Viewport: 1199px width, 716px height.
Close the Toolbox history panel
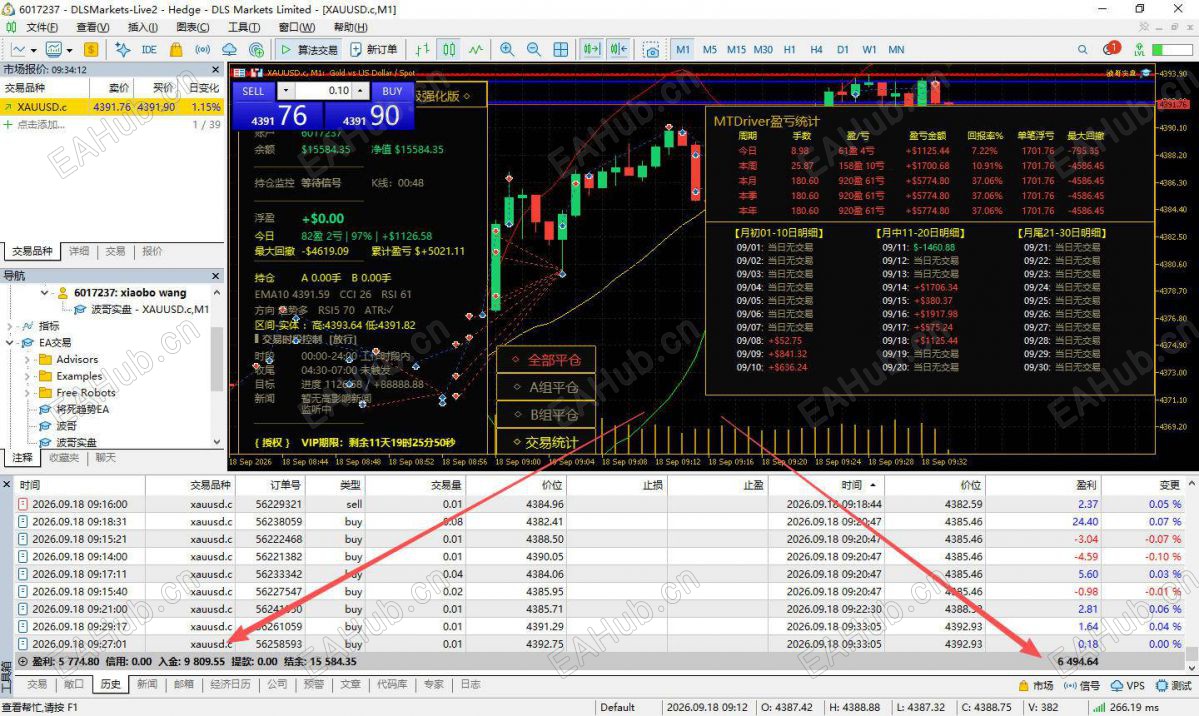pyautogui.click(x=6, y=485)
